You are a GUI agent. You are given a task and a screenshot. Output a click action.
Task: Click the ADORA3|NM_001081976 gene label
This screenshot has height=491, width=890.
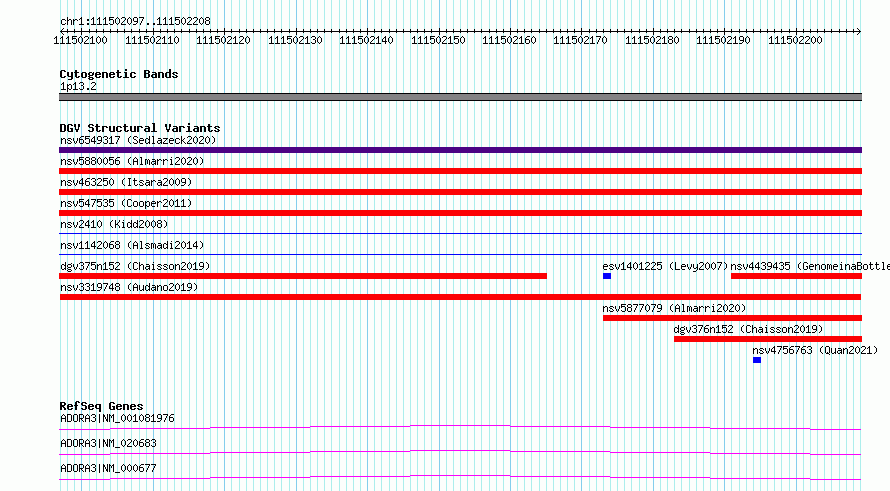point(117,418)
